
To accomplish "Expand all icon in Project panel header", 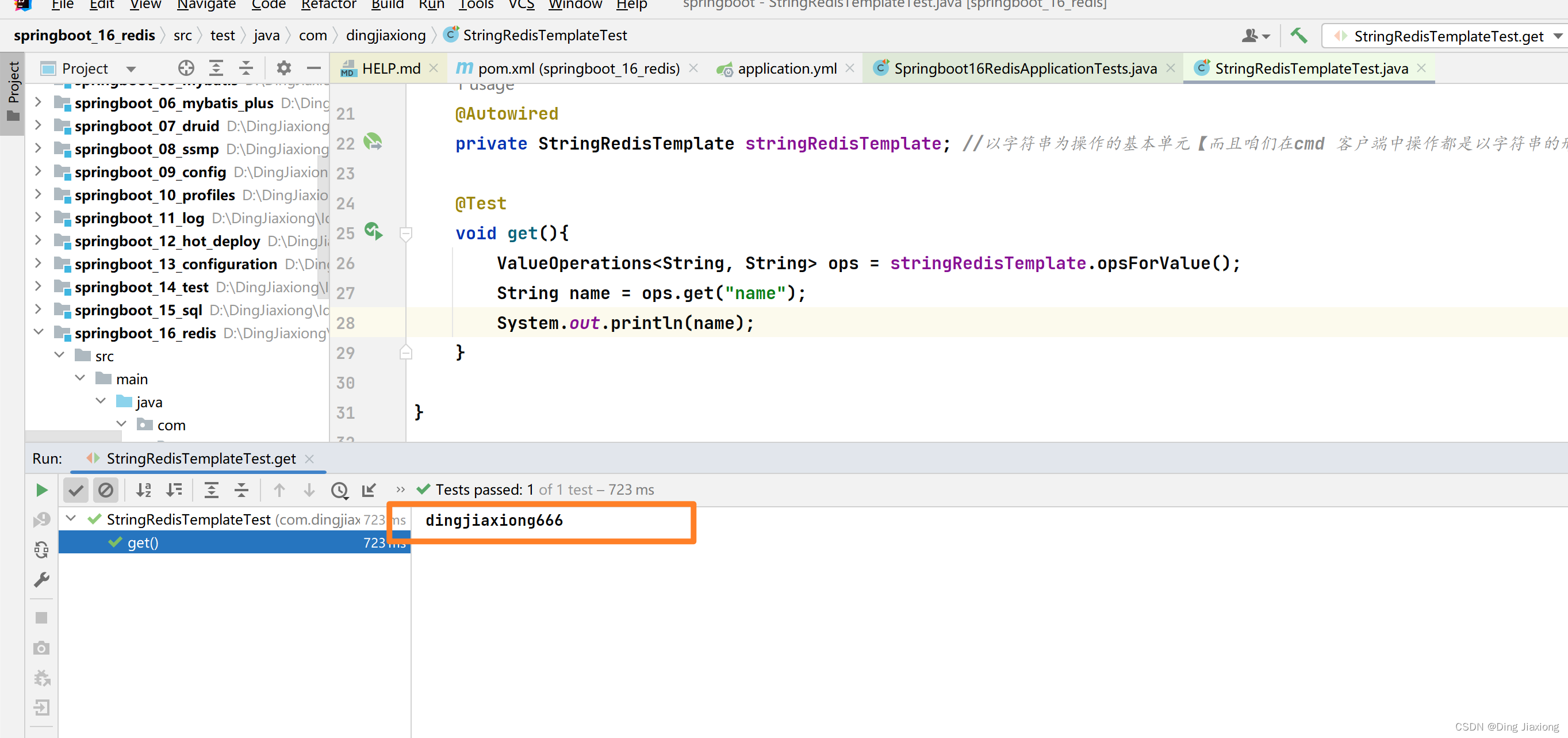I will click(216, 68).
